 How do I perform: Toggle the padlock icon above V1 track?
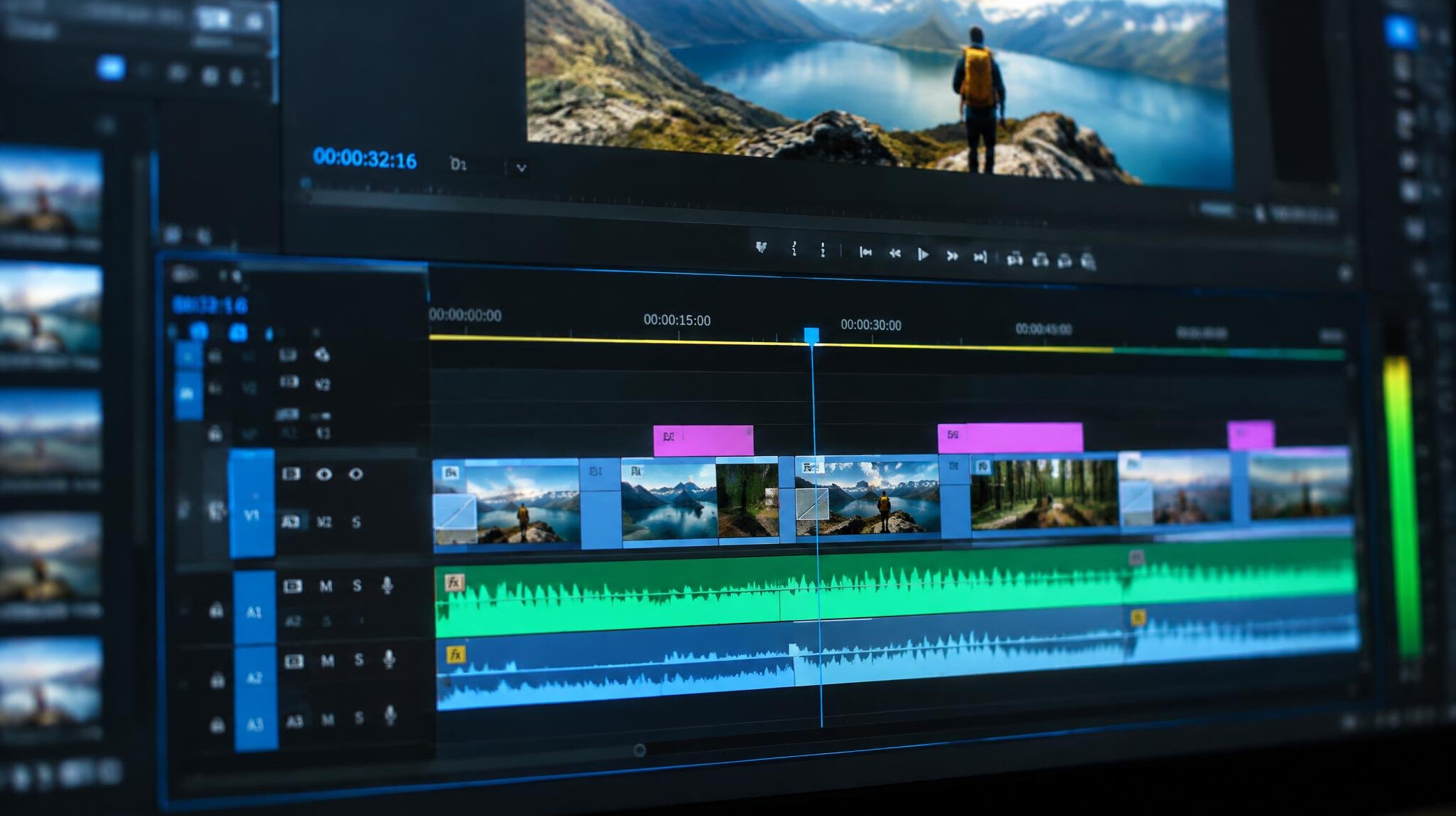(x=215, y=433)
